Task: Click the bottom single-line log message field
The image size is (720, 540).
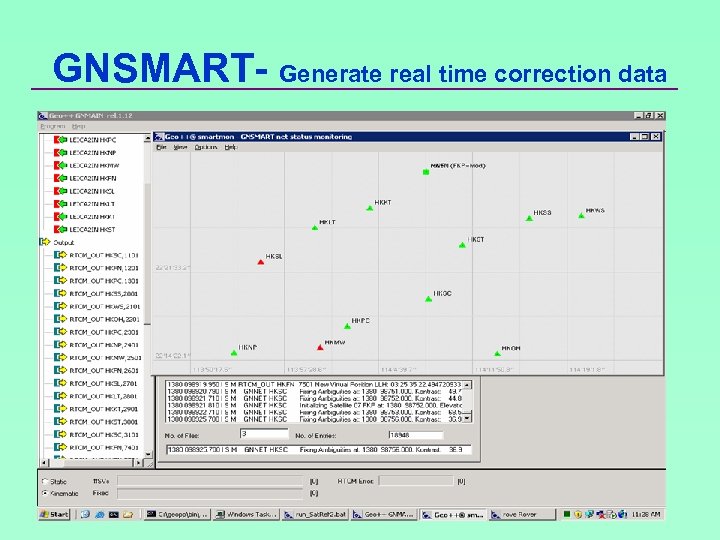Action: click(x=319, y=450)
